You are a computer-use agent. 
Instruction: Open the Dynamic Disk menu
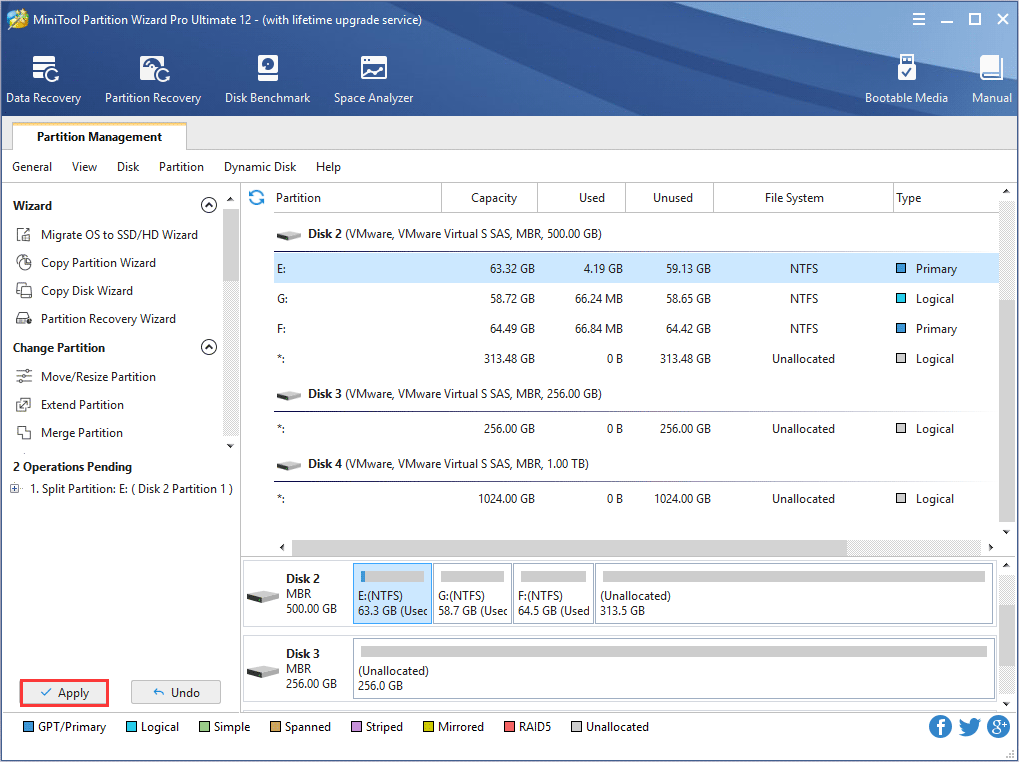coord(260,167)
